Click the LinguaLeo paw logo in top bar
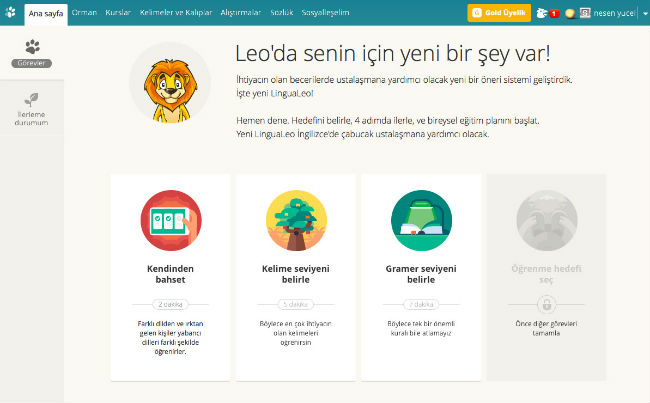650x403 pixels. (11, 13)
